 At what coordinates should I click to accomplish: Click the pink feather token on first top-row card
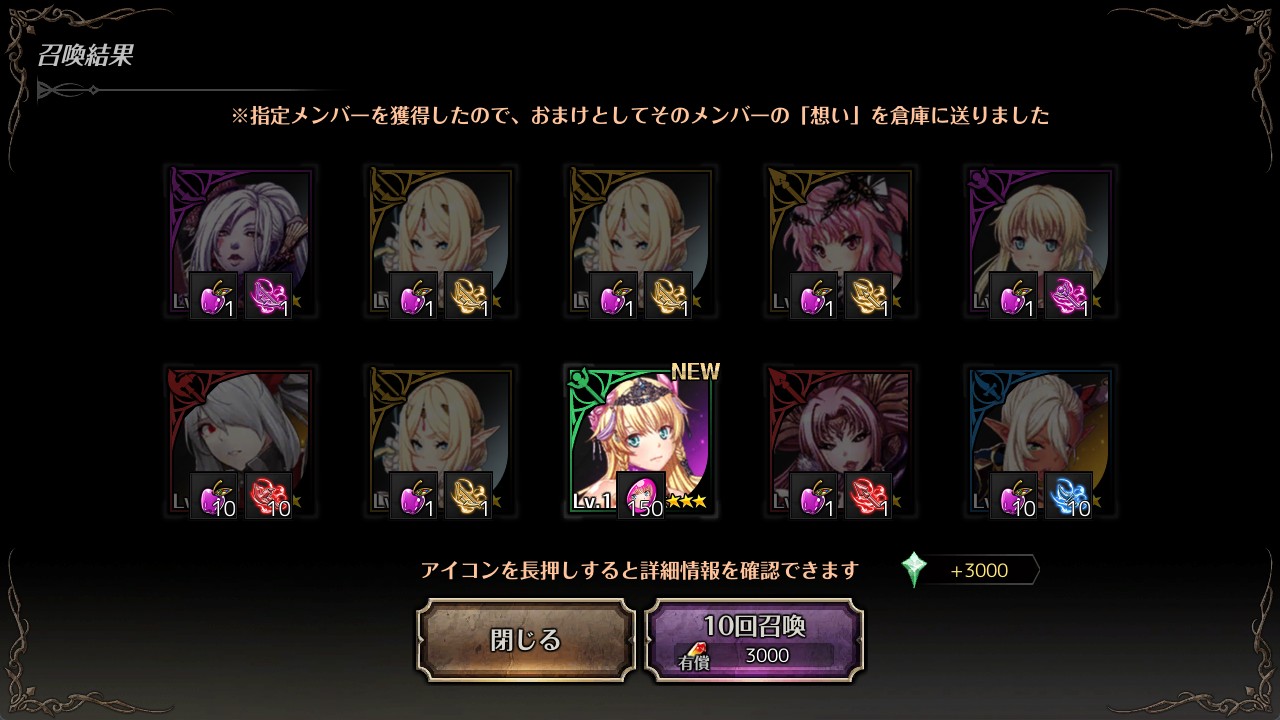[x=268, y=295]
